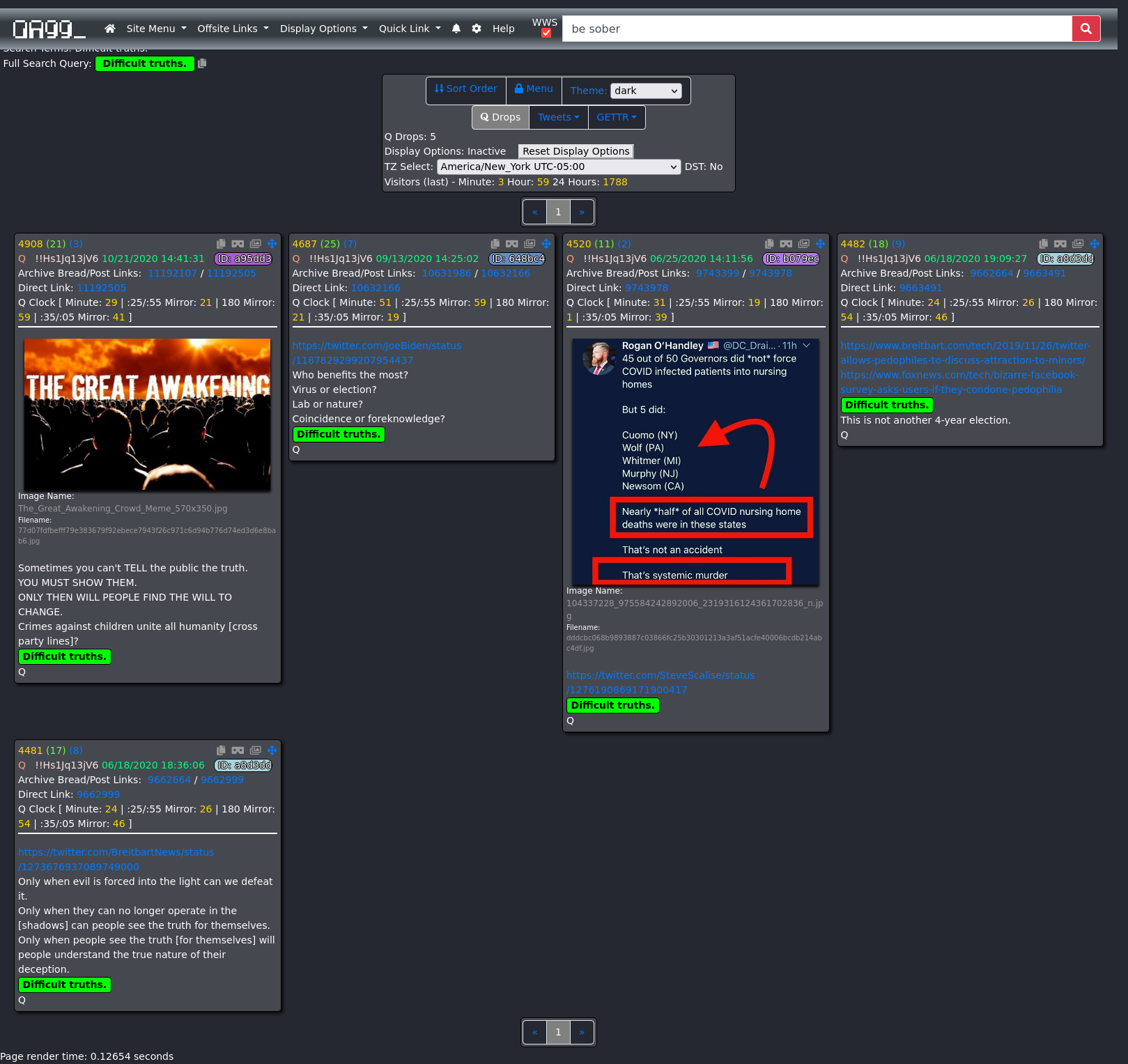The width and height of the screenshot is (1128, 1064).
Task: Open the notifications bell icon
Action: (456, 29)
